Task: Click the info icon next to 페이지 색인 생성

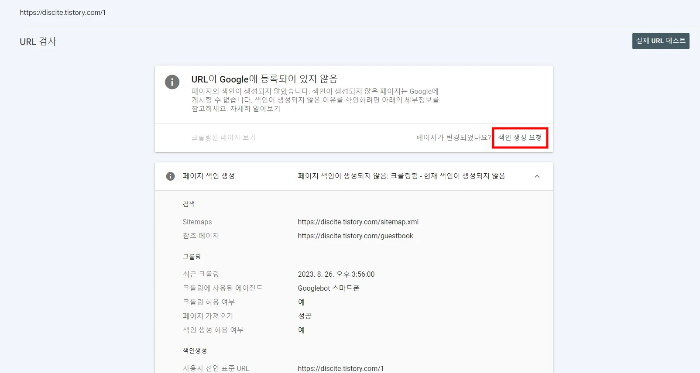Action: coord(170,176)
